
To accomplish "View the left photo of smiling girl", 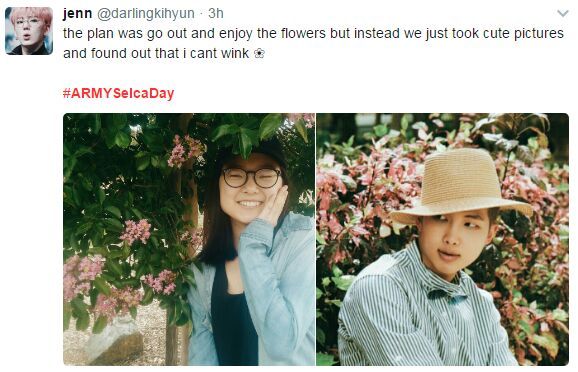I will coord(189,239).
